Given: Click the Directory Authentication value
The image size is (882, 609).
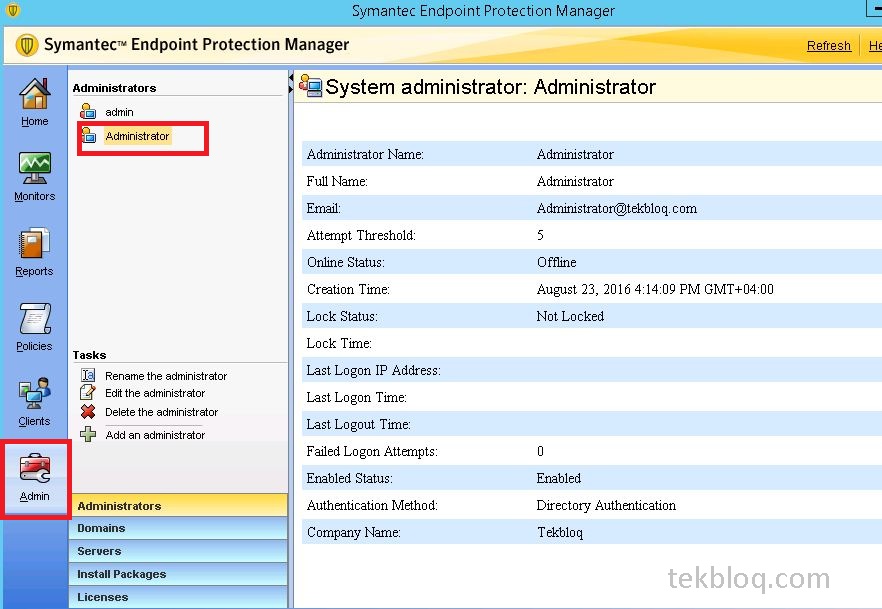Looking at the screenshot, I should [606, 506].
